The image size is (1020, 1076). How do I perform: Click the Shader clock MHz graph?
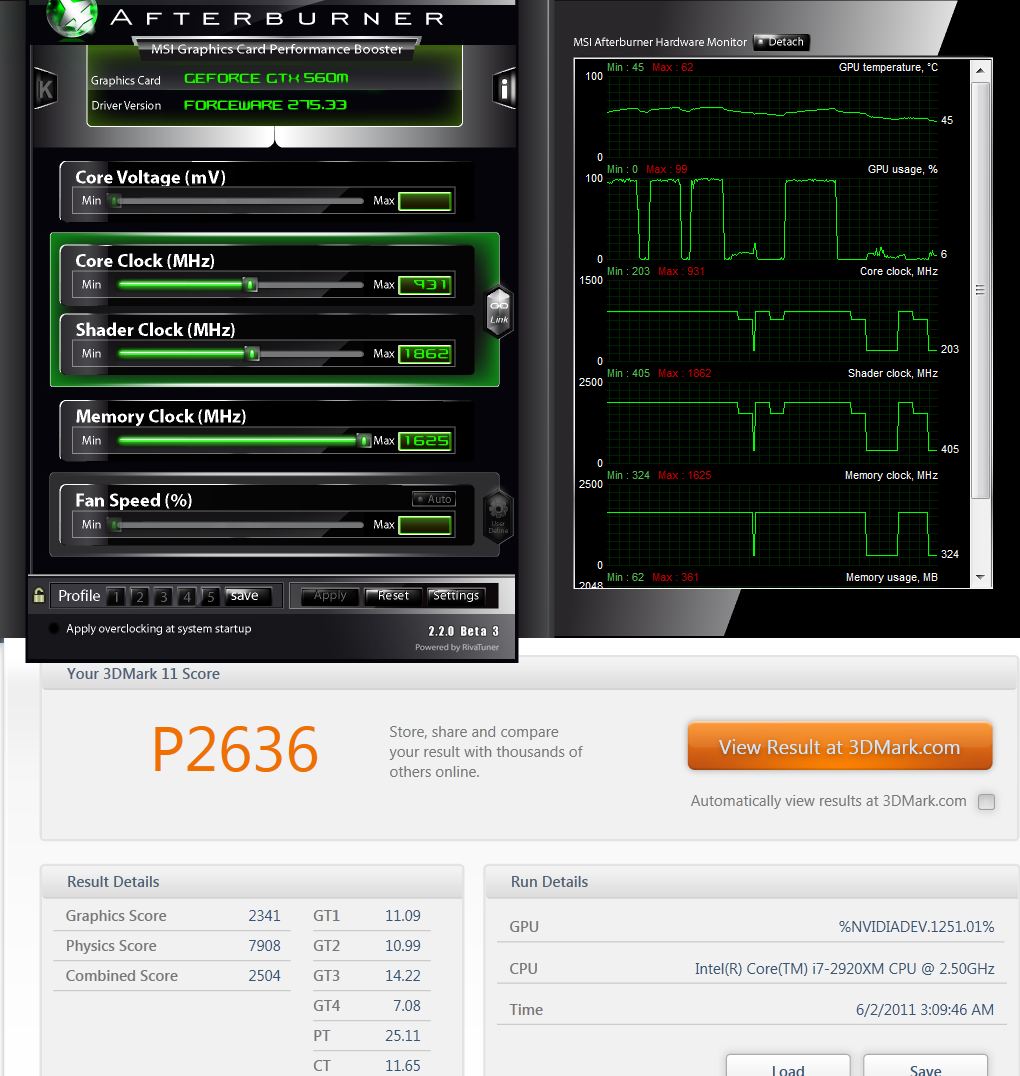(x=772, y=423)
